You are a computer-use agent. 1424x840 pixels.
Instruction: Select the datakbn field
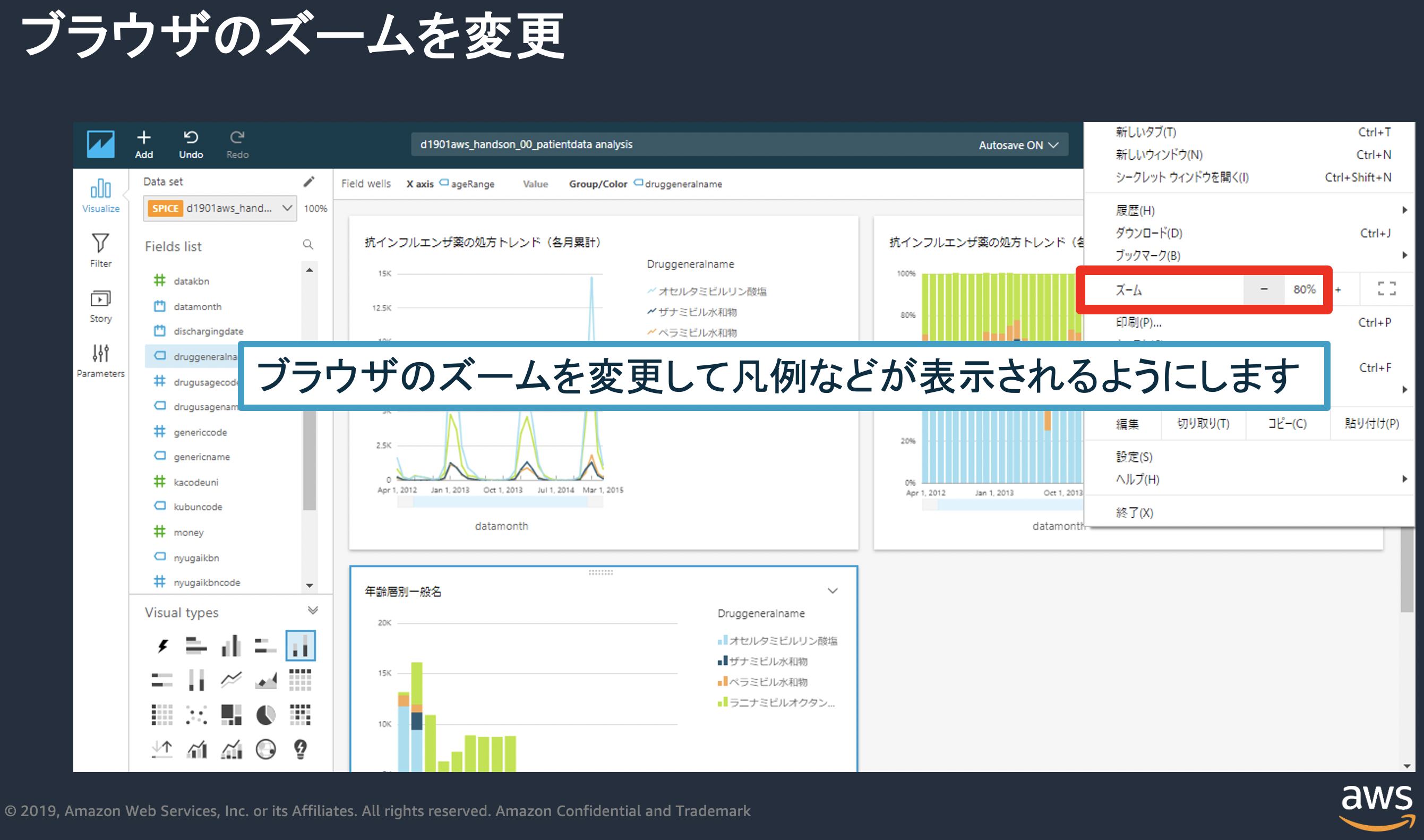click(x=191, y=281)
